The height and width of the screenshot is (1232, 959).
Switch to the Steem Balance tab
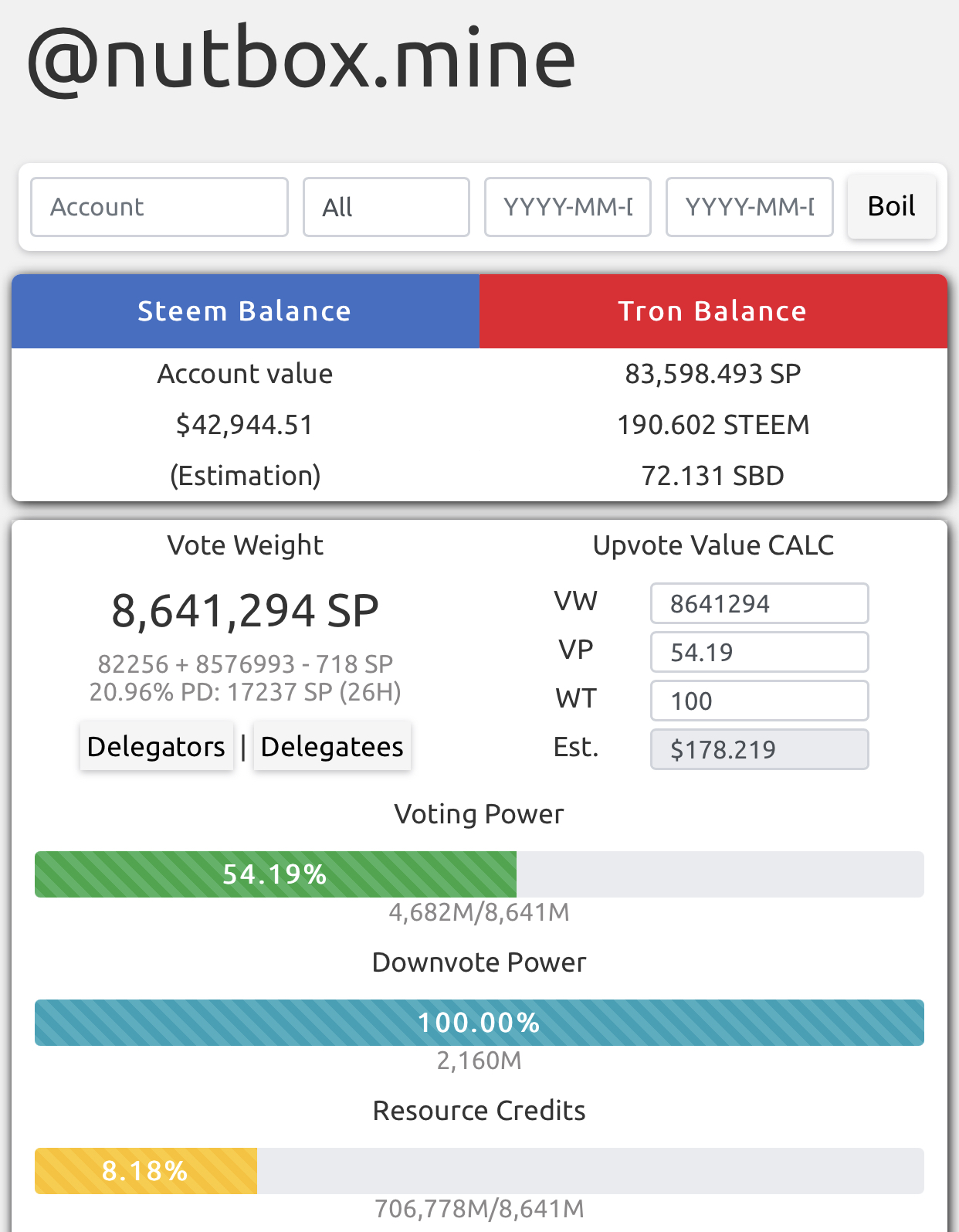pyautogui.click(x=246, y=311)
